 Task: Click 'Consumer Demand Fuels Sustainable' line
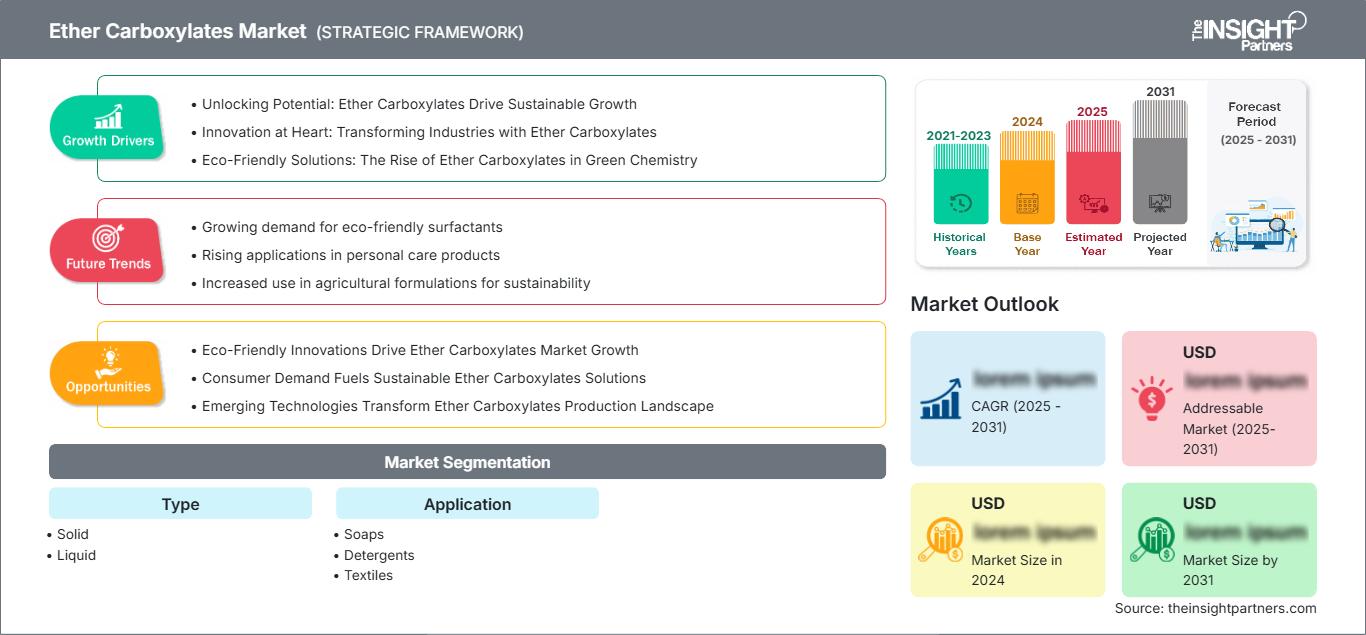424,378
